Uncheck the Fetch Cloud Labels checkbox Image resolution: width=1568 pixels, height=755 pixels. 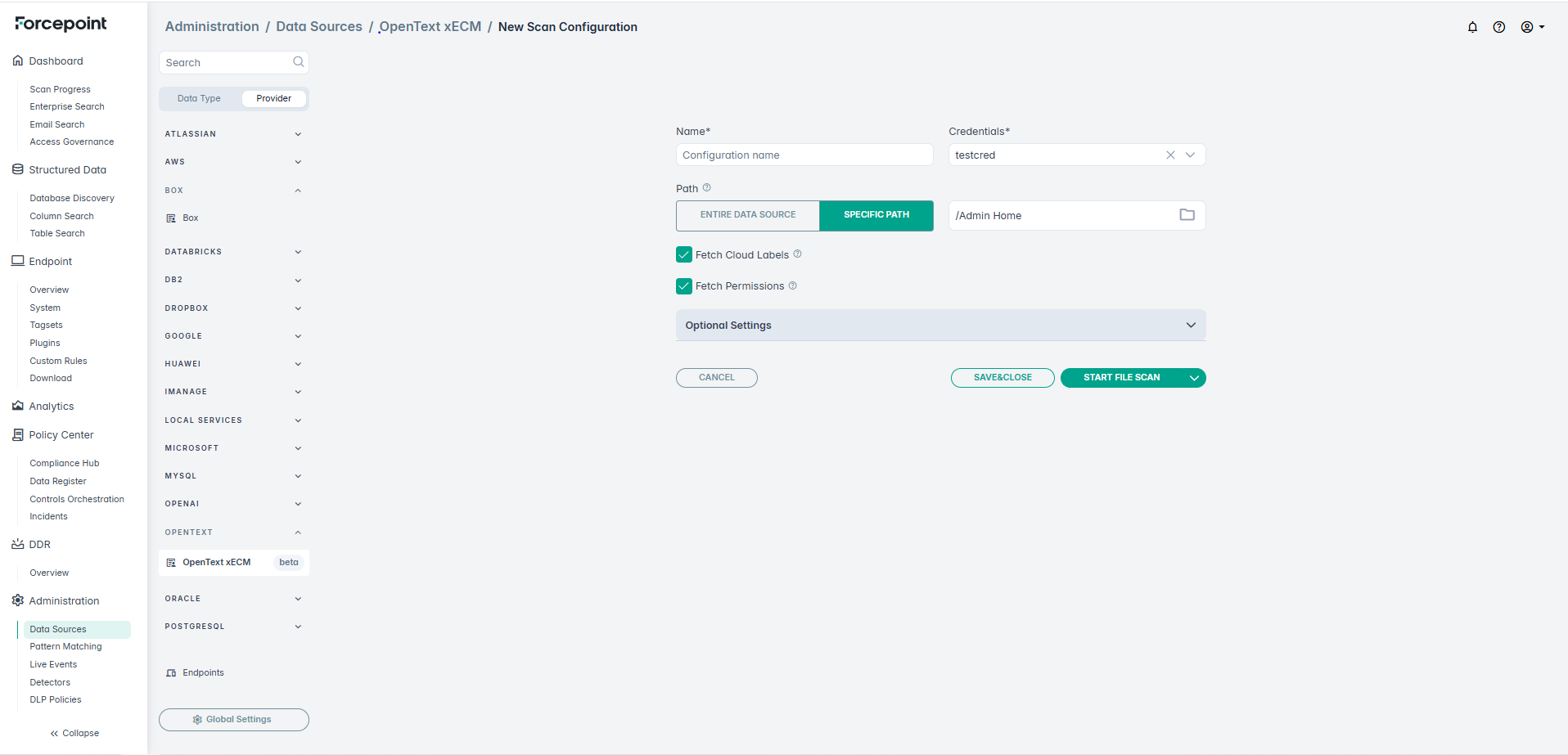pyautogui.click(x=684, y=255)
